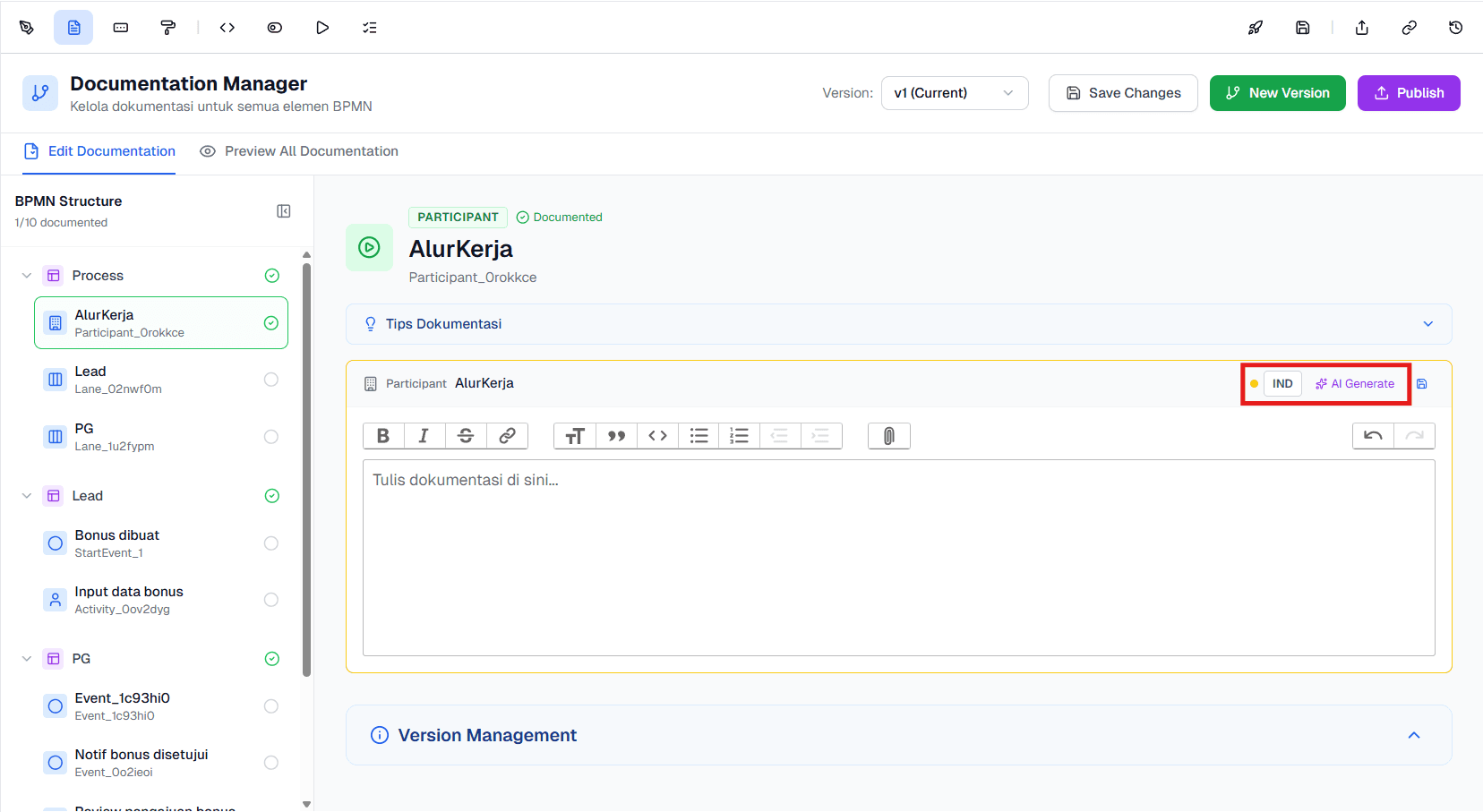Select the checklist icon in top toolbar

click(x=369, y=27)
